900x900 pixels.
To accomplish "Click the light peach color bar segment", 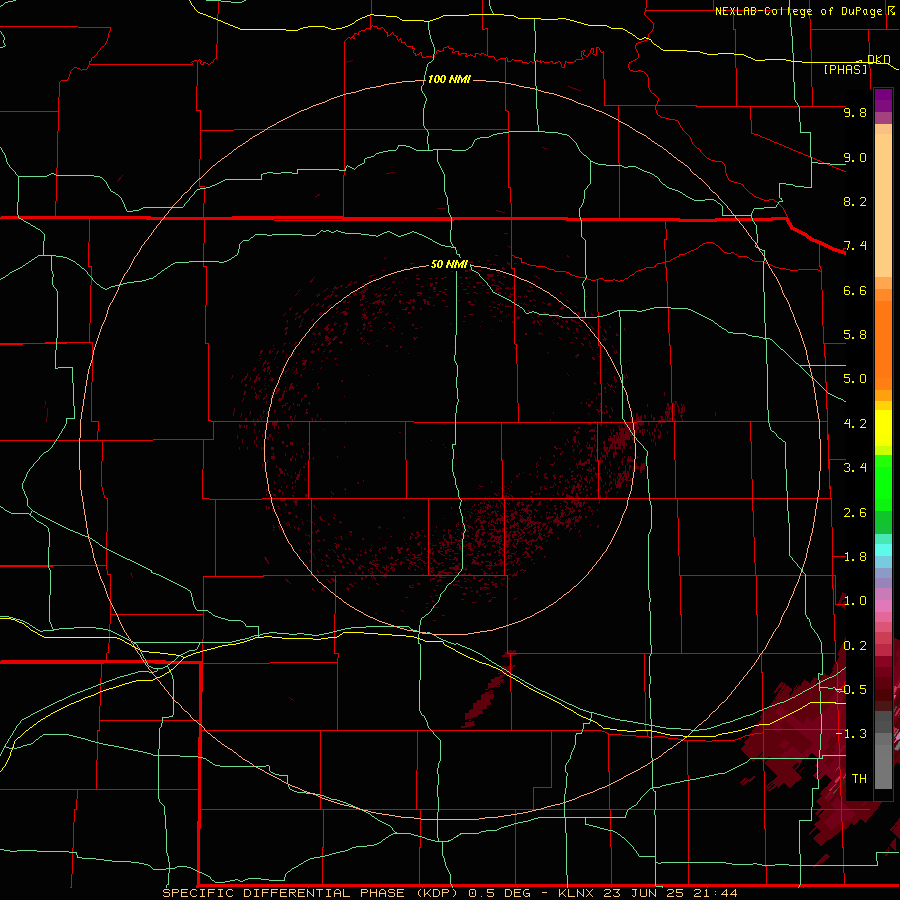I will [x=883, y=205].
